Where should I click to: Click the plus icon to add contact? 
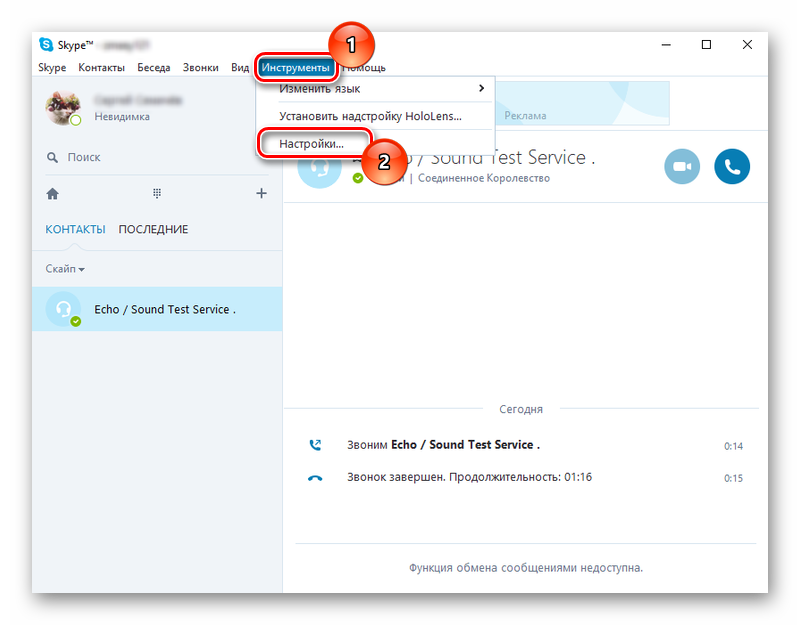[261, 193]
